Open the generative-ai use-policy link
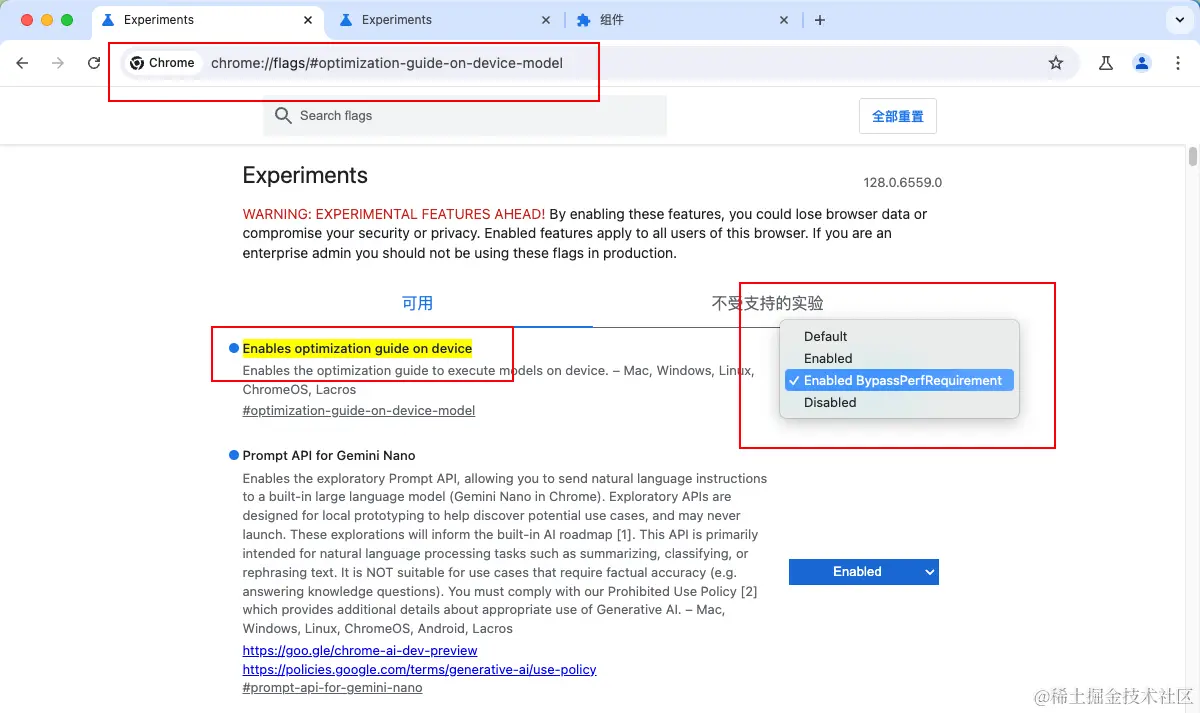This screenshot has height=713, width=1200. (x=419, y=669)
